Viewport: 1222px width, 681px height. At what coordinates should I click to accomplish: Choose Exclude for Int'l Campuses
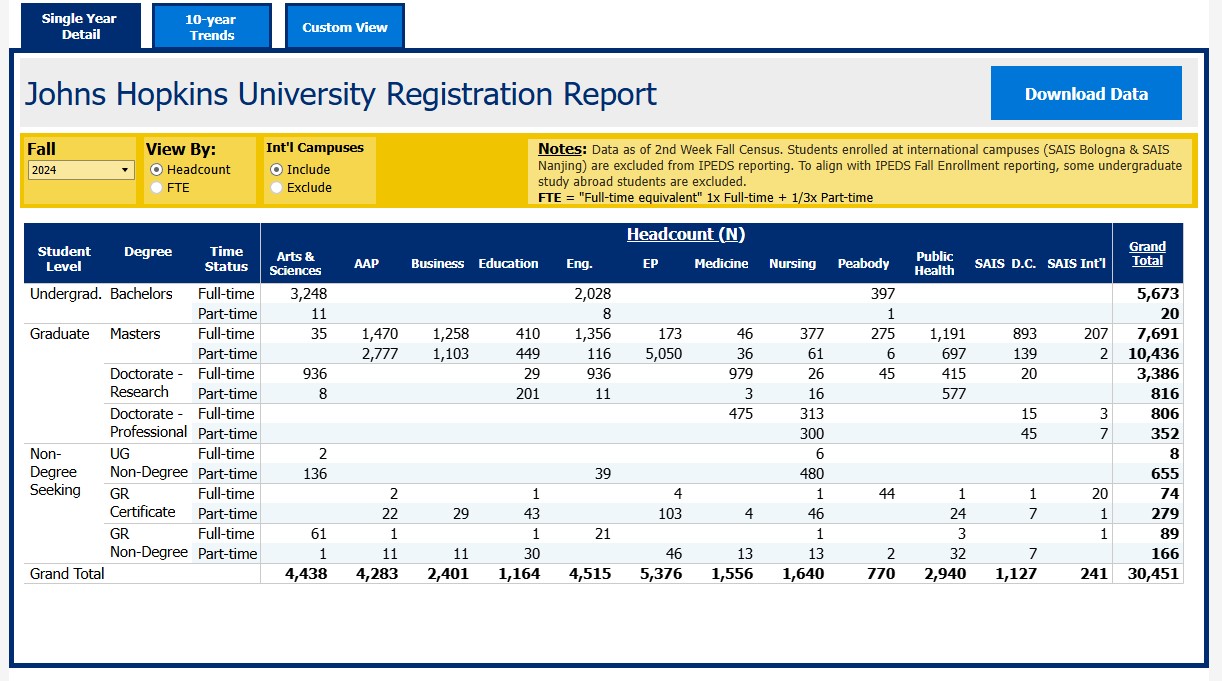pos(277,188)
